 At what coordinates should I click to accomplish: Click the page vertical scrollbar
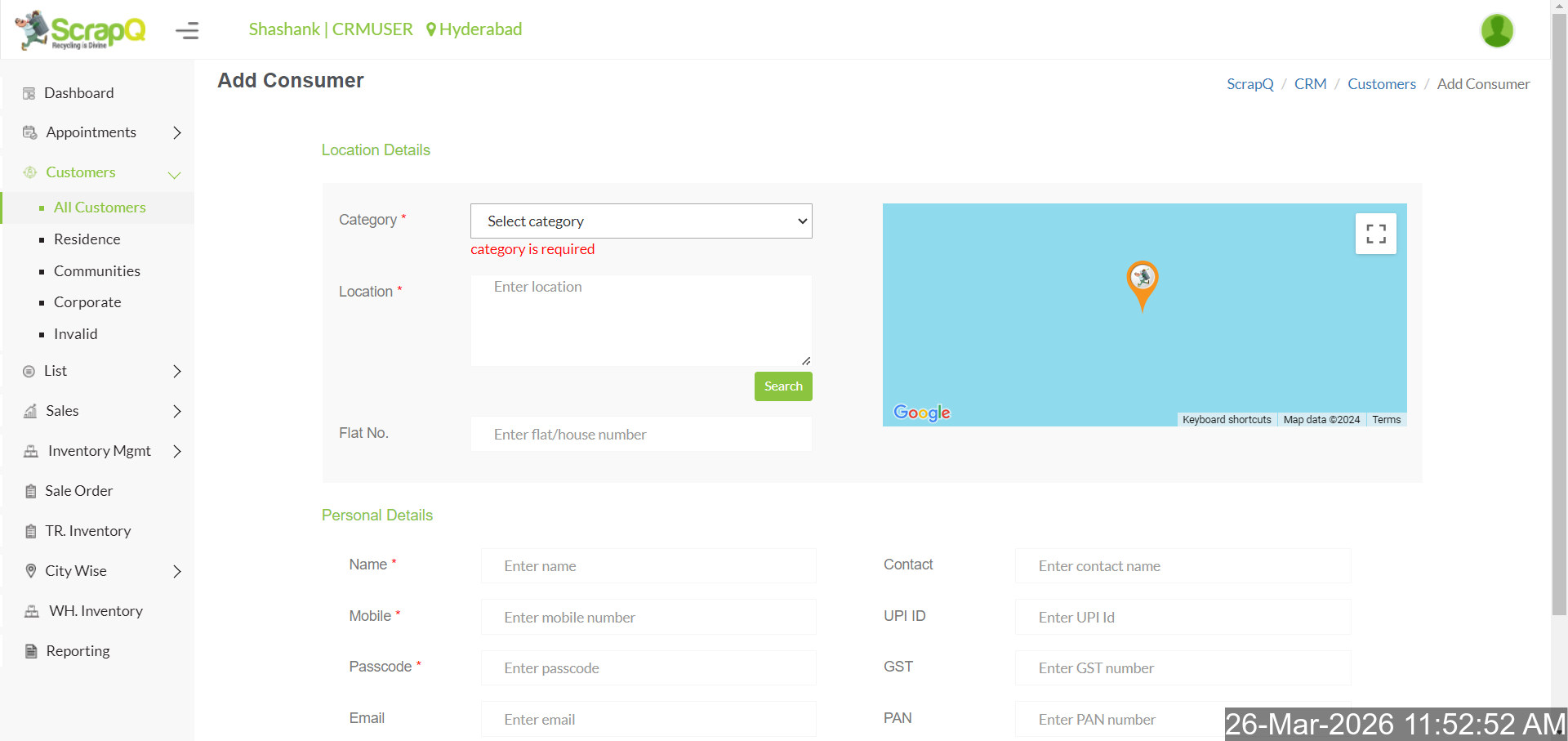1559,327
